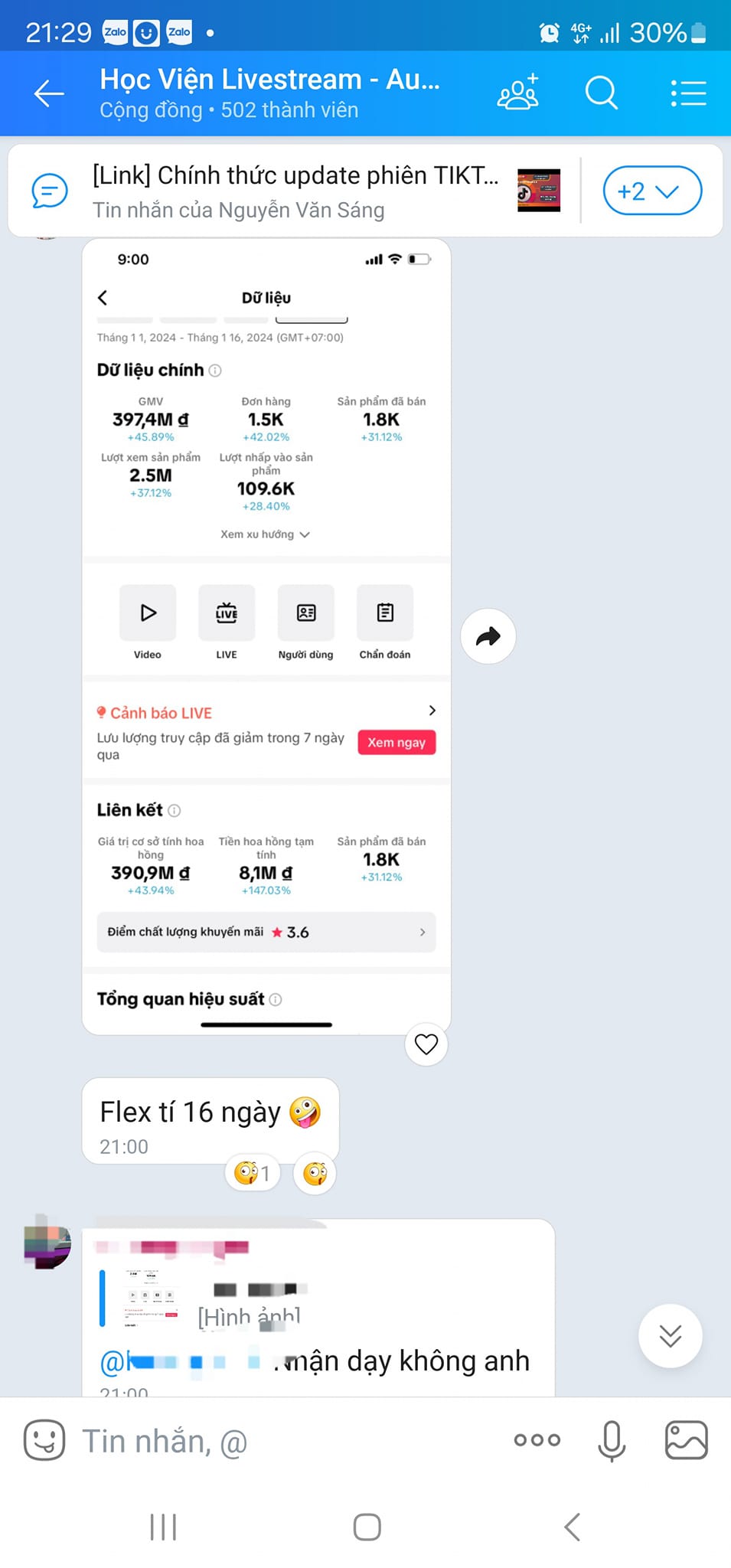Screen dimensions: 731x1568
Task: Tap the microphone voice message icon
Action: pos(611,1441)
